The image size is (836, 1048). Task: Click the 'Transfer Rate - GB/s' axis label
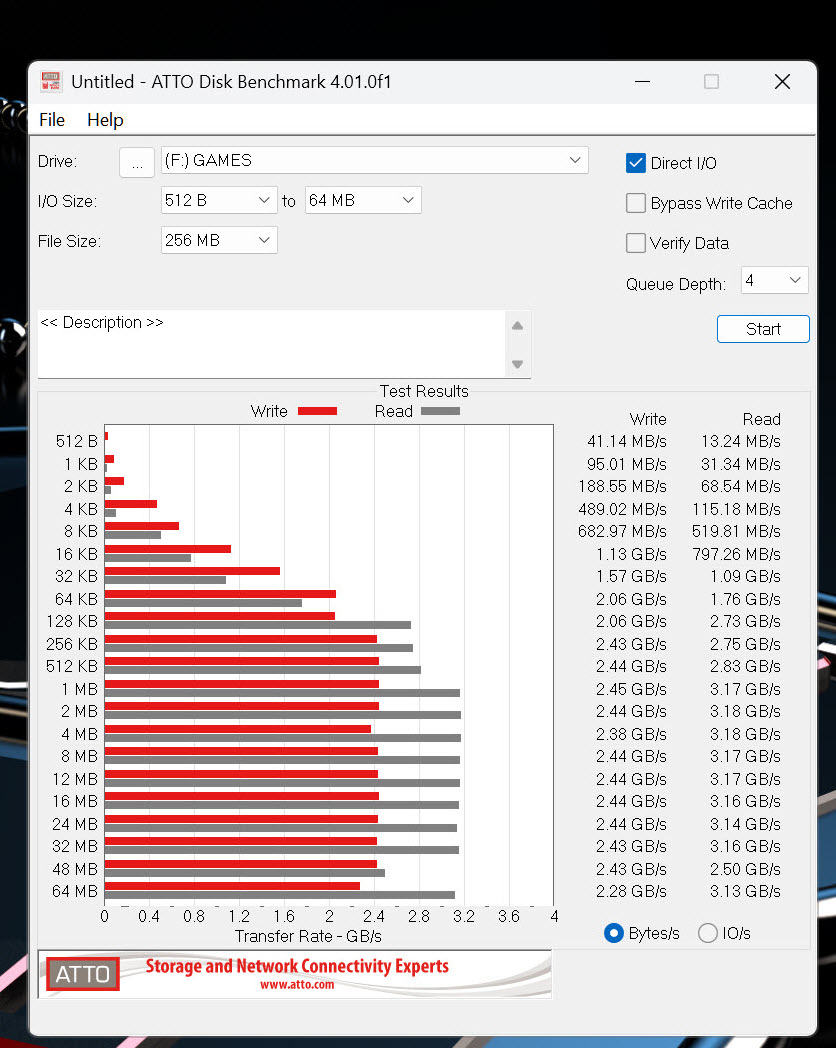tap(308, 936)
